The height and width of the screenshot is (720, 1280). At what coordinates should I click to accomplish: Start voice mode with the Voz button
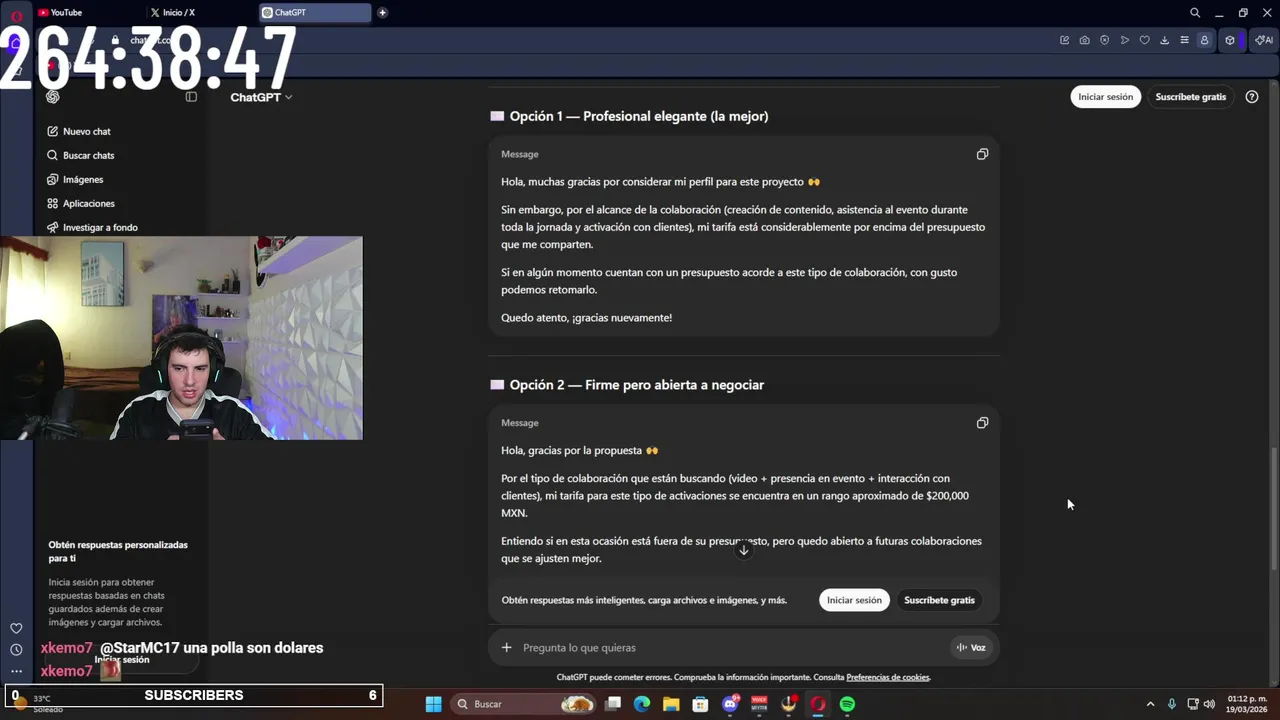pyautogui.click(x=971, y=647)
